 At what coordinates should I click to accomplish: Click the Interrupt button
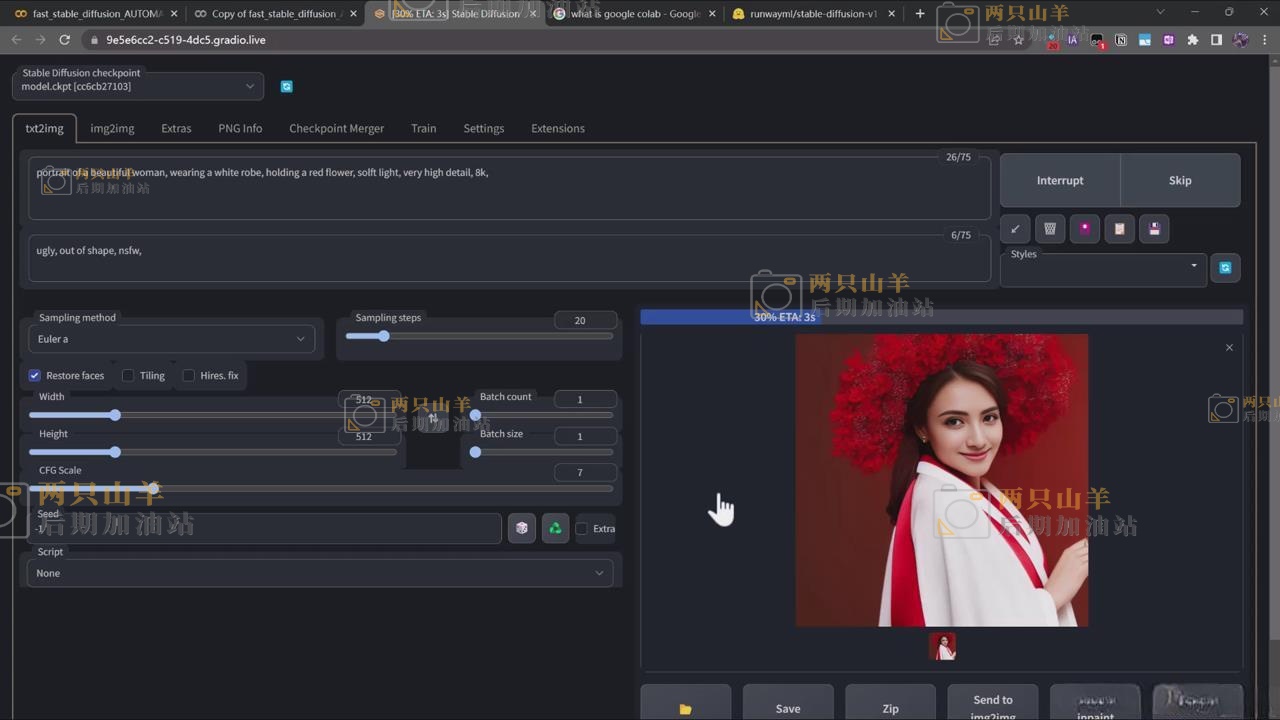pyautogui.click(x=1060, y=181)
